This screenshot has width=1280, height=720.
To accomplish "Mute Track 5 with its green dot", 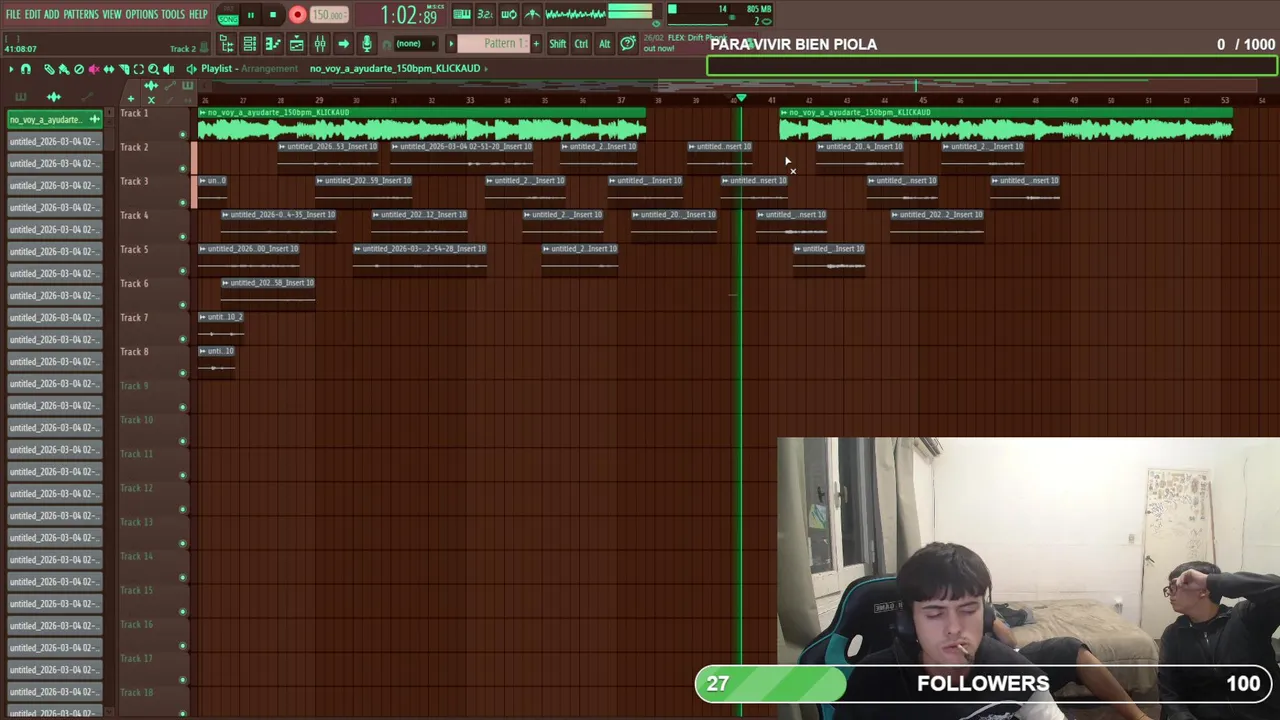I will 182,270.
